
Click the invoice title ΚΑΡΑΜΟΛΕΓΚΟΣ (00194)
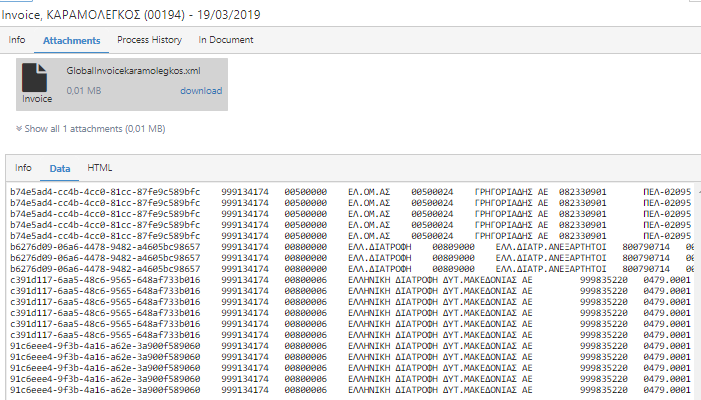[x=115, y=15]
